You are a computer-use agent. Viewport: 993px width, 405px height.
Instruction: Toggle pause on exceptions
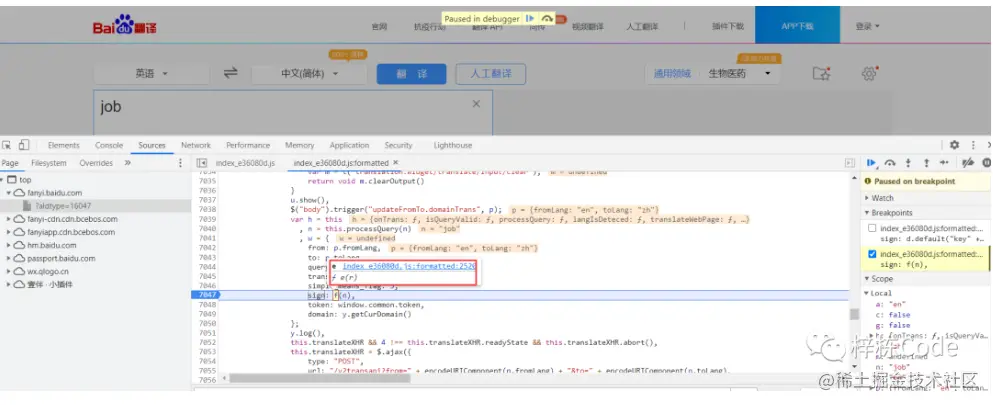click(987, 163)
